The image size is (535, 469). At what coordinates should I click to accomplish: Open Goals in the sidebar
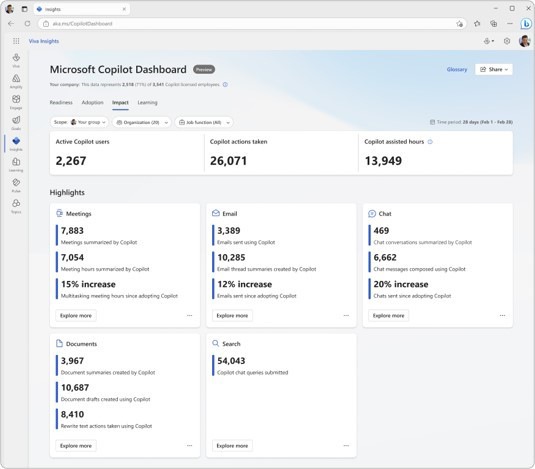(x=16, y=123)
